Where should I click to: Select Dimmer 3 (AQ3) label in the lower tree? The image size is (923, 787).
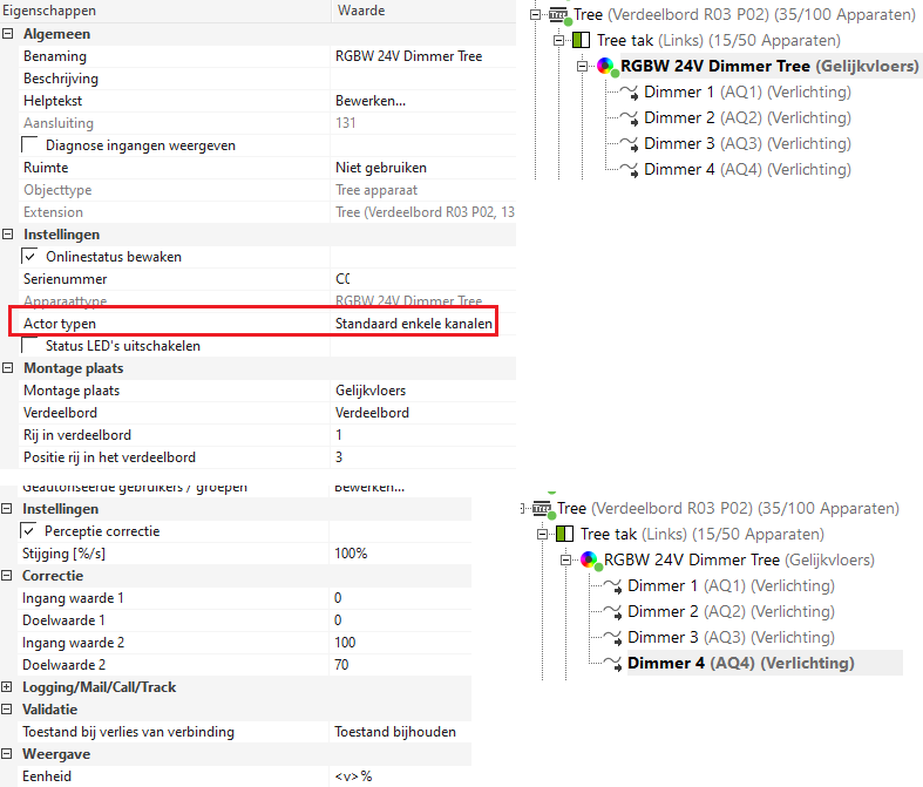coord(731,638)
